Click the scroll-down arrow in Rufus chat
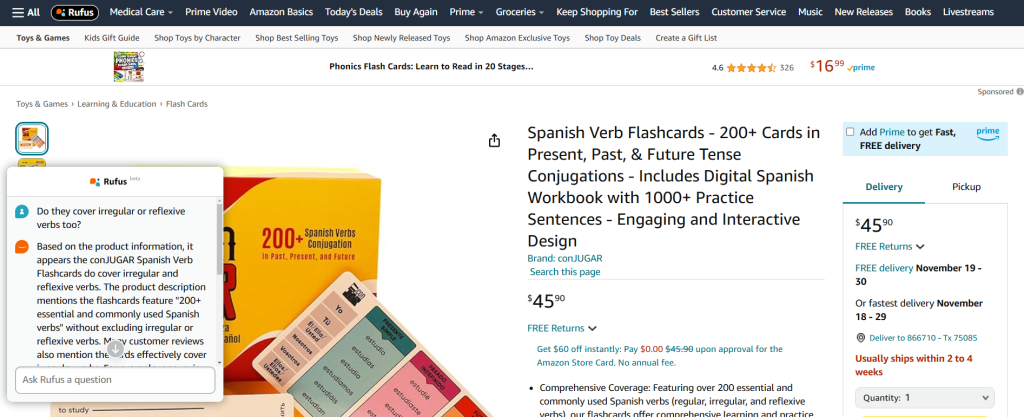The width and height of the screenshot is (1024, 417). click(x=116, y=349)
